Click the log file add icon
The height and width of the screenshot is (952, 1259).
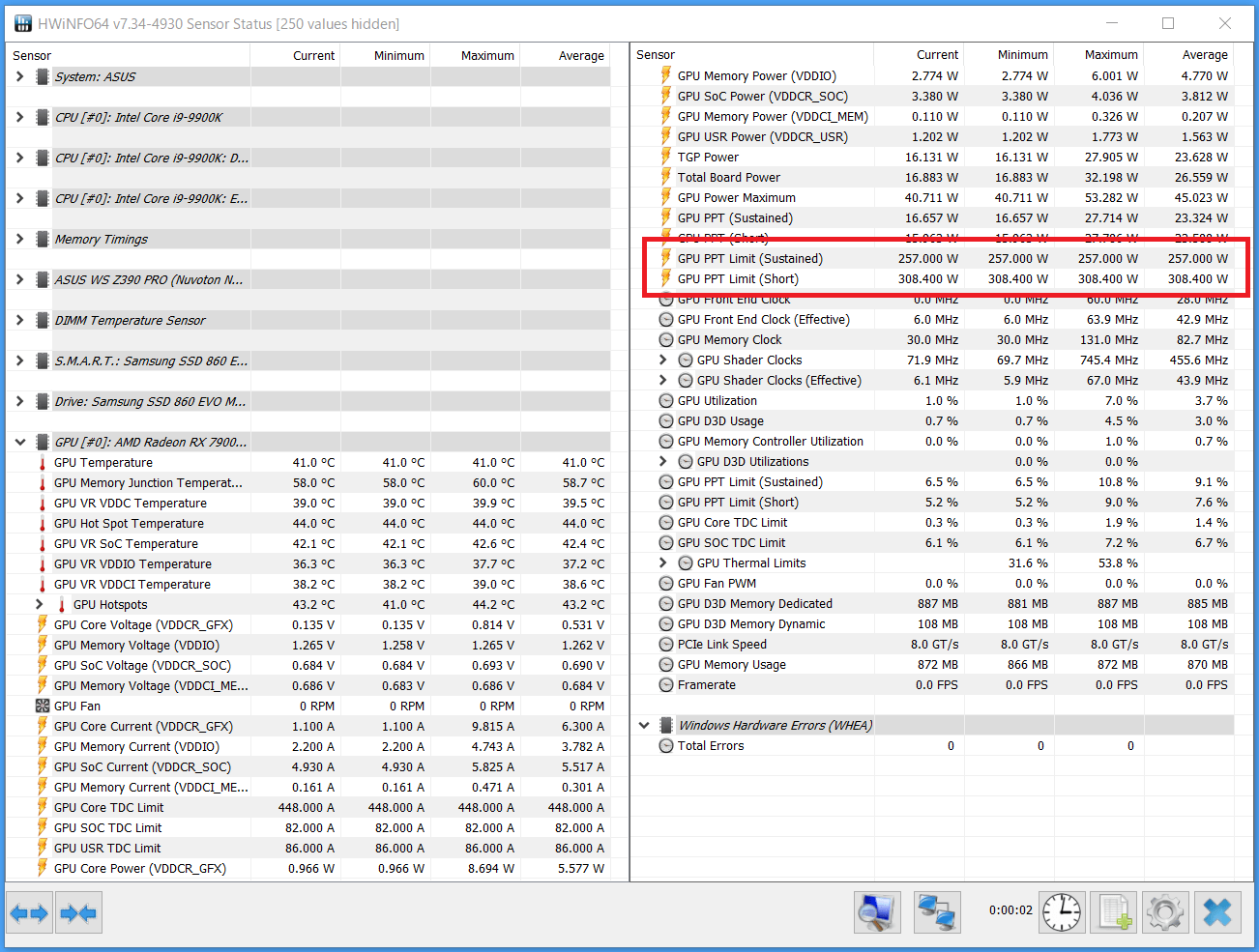click(x=1113, y=912)
